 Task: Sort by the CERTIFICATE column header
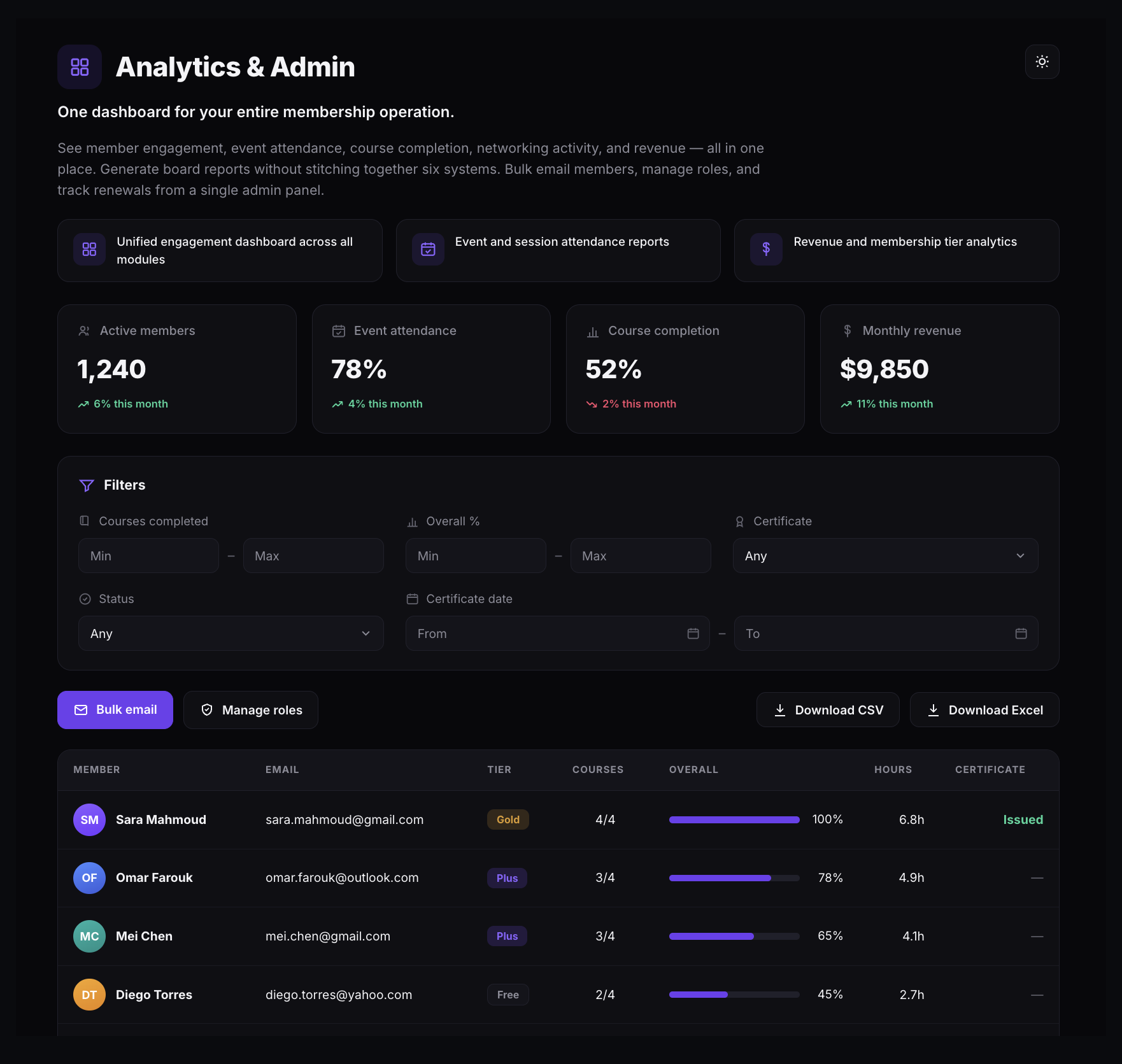[990, 770]
